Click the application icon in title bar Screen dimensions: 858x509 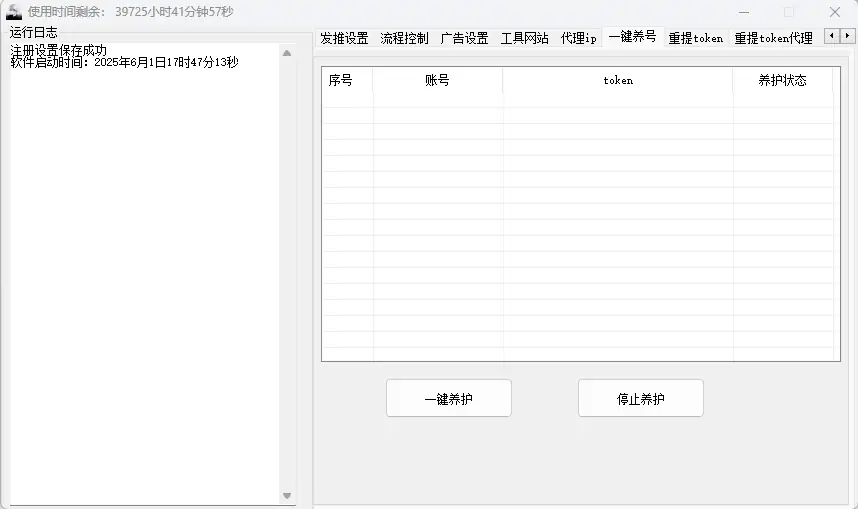[x=14, y=11]
